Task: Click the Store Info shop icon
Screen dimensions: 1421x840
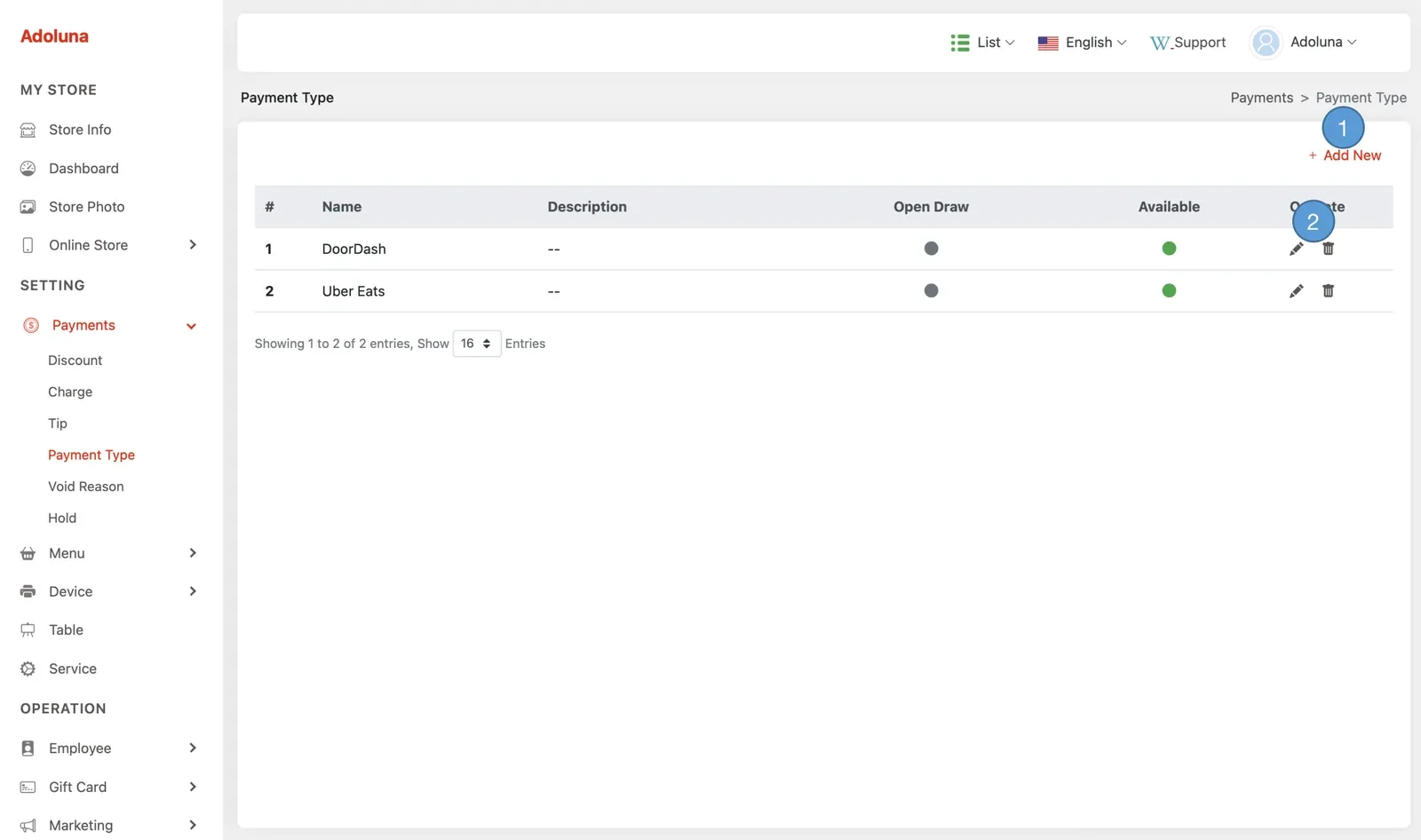Action: coord(28,130)
